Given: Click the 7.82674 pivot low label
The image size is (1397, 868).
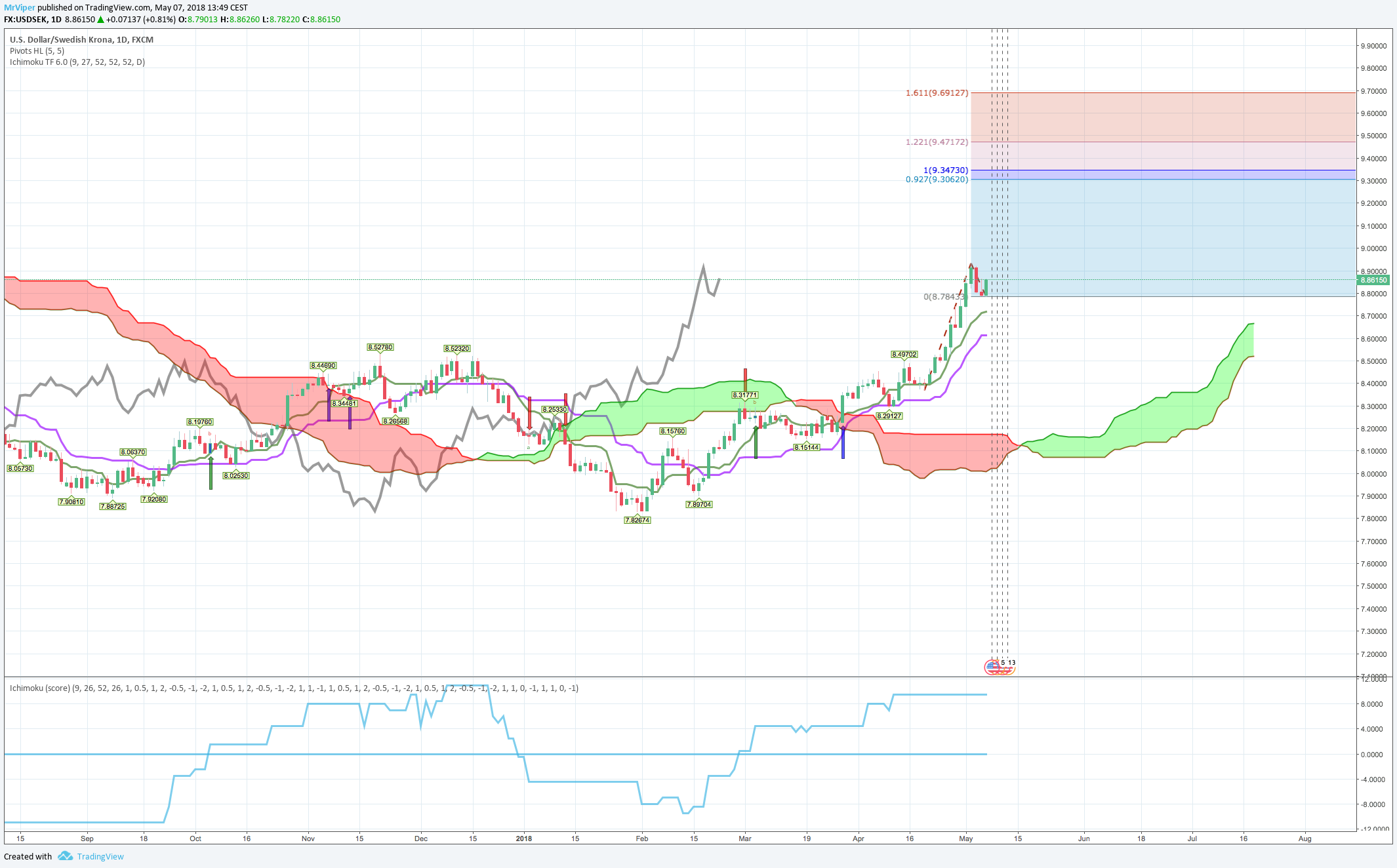Looking at the screenshot, I should click(x=638, y=520).
